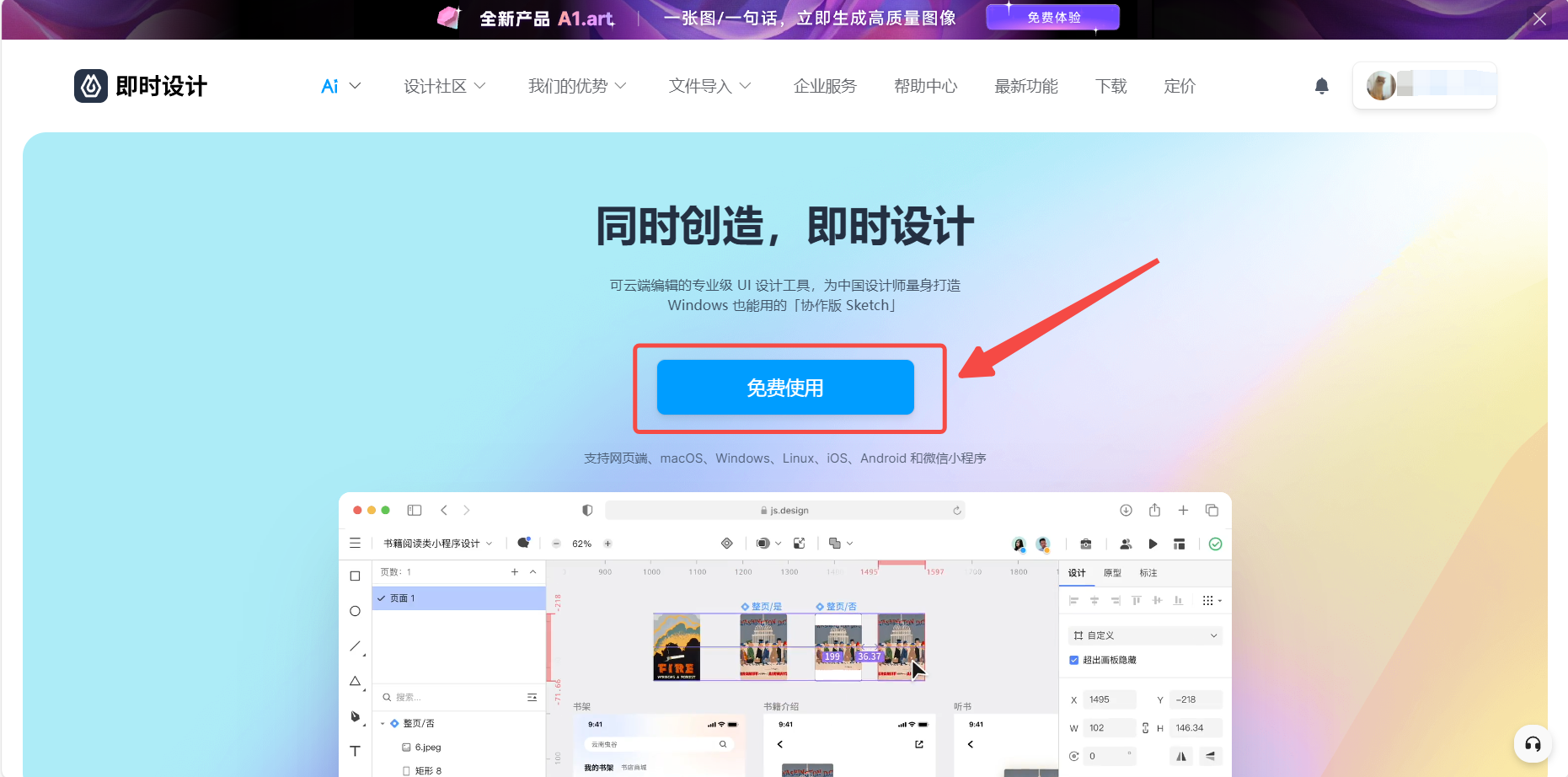
Task: Open the 帮助中心 nav item
Action: [x=925, y=86]
